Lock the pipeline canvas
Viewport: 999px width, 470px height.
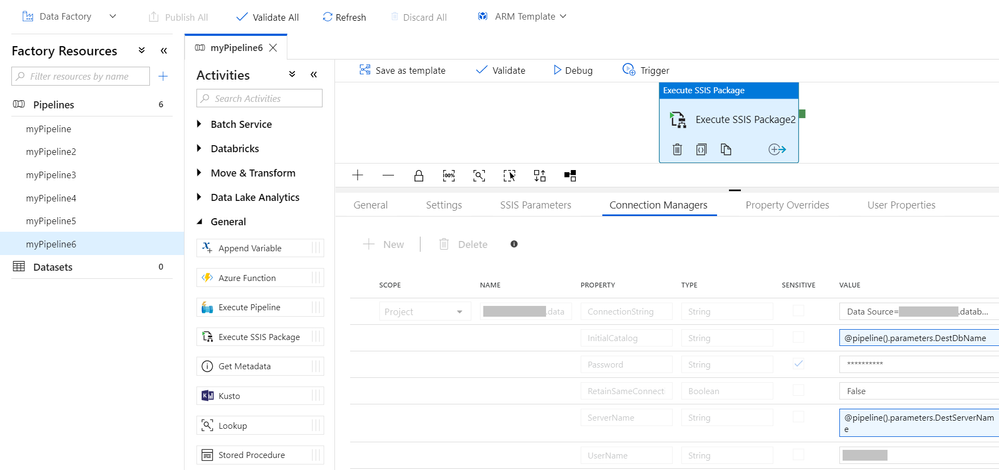[x=419, y=176]
